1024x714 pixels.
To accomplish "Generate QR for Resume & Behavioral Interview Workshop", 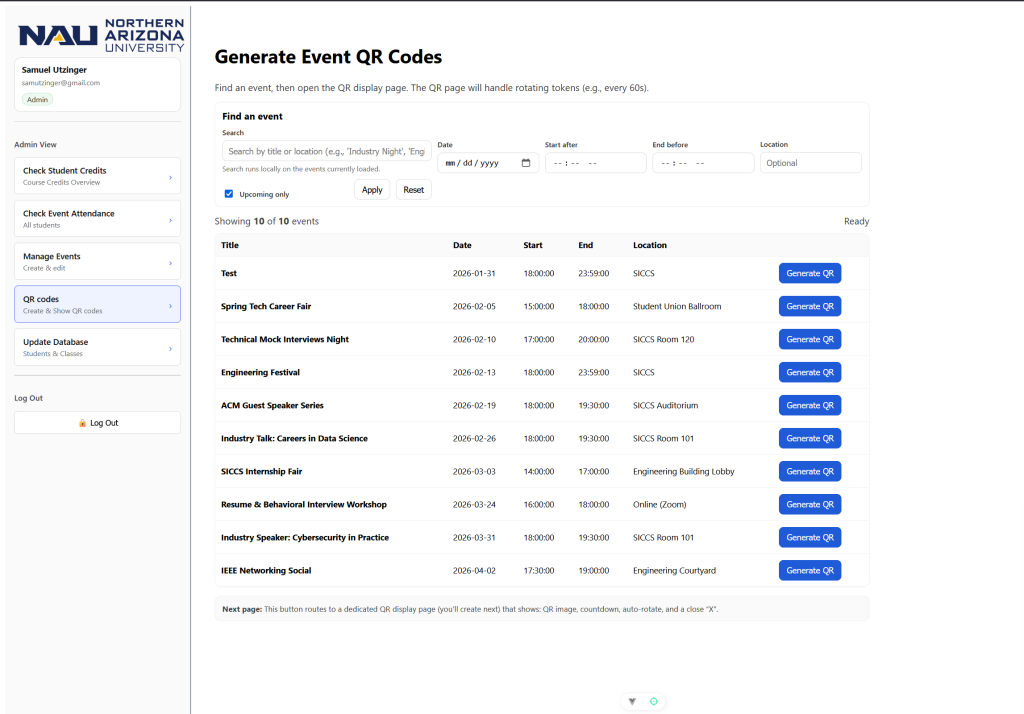I will (x=810, y=504).
